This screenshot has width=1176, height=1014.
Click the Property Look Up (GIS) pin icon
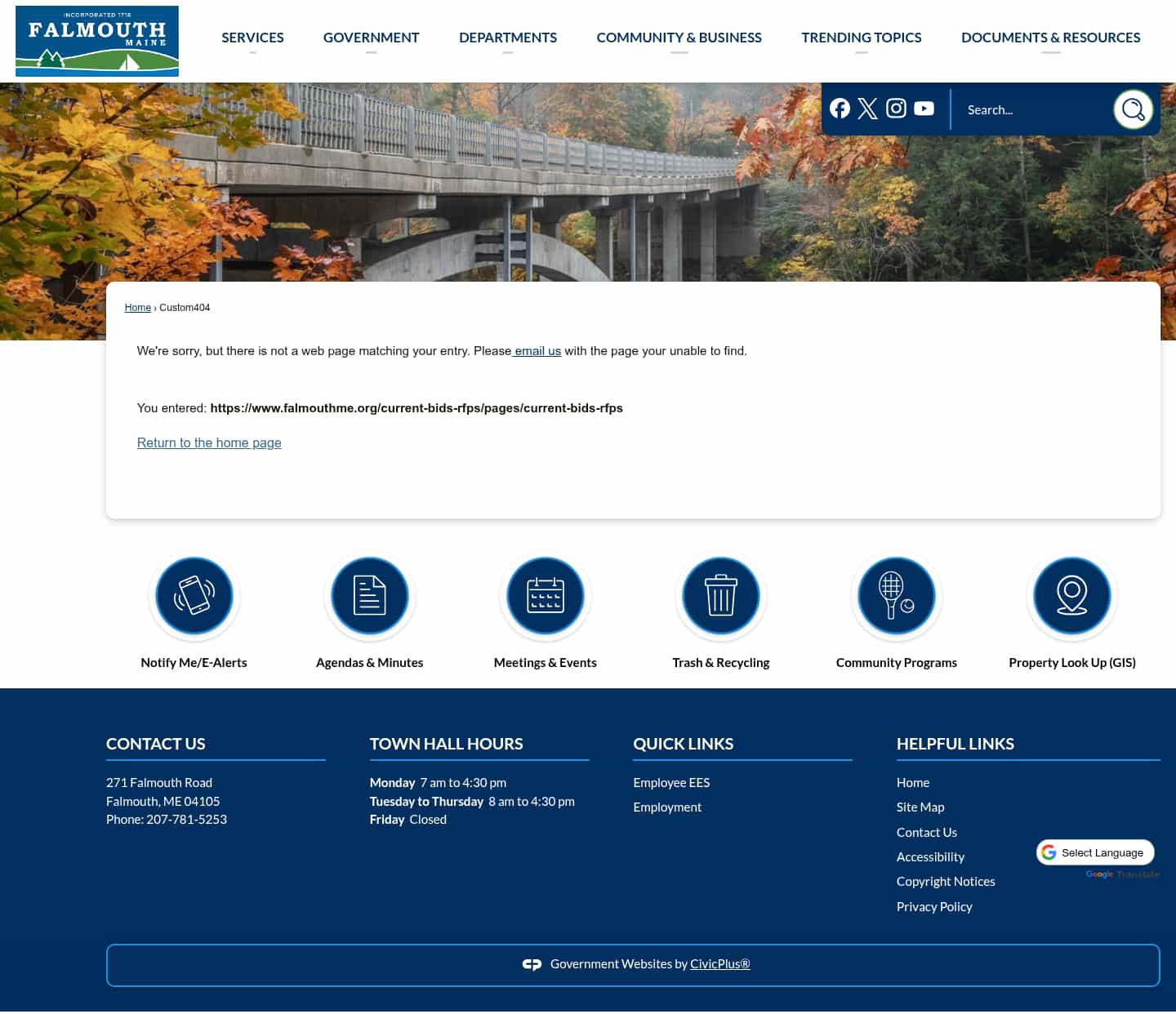click(1072, 596)
